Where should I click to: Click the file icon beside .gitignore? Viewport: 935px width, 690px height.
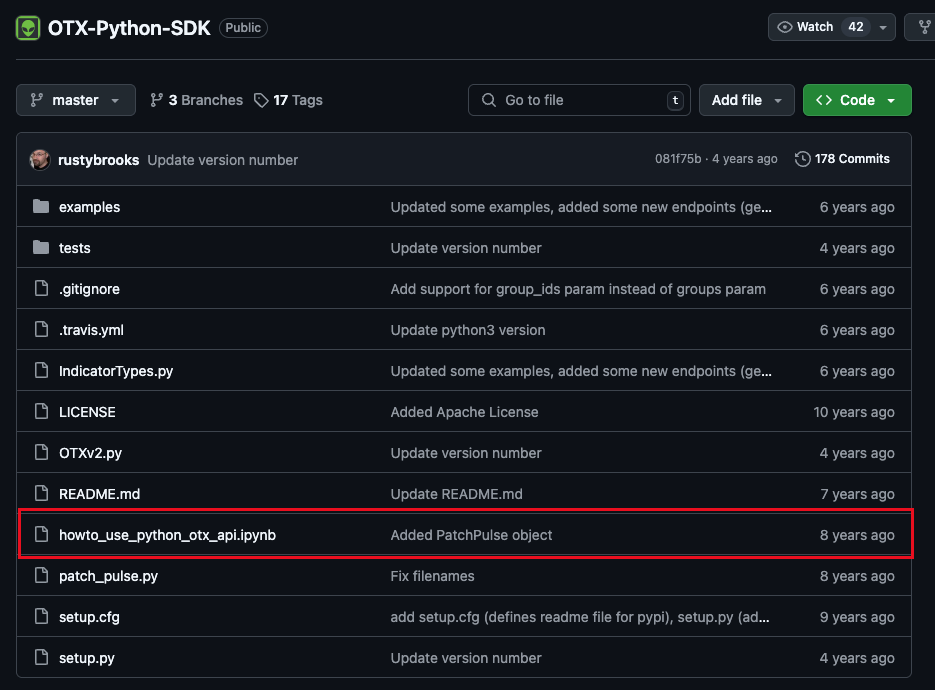41,289
